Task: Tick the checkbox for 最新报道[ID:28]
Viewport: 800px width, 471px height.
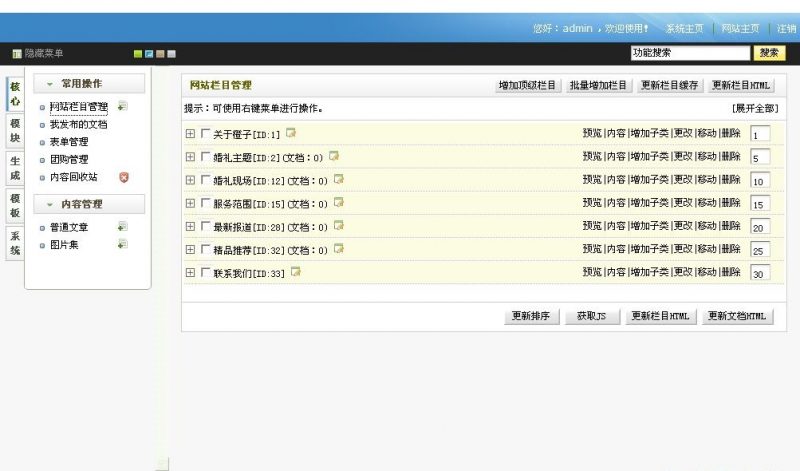Action: pyautogui.click(x=205, y=226)
